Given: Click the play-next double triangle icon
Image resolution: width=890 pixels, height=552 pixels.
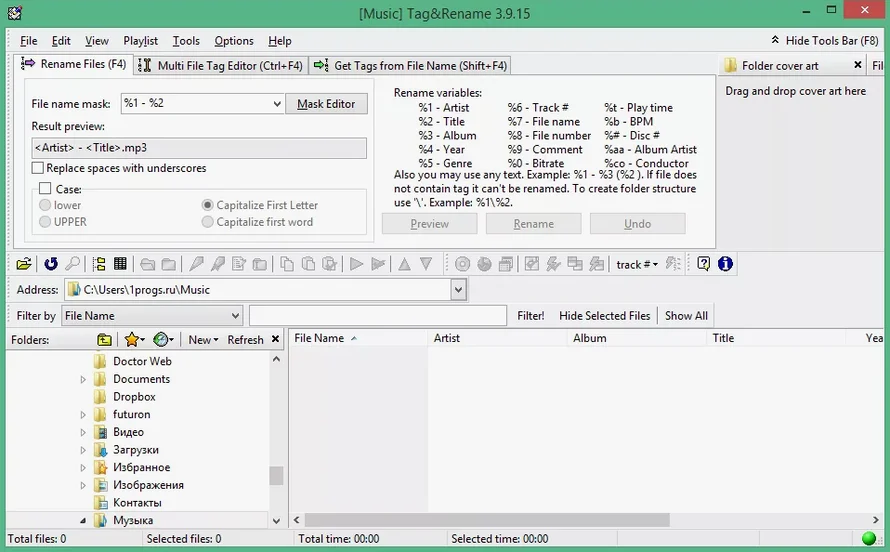Looking at the screenshot, I should (x=377, y=264).
